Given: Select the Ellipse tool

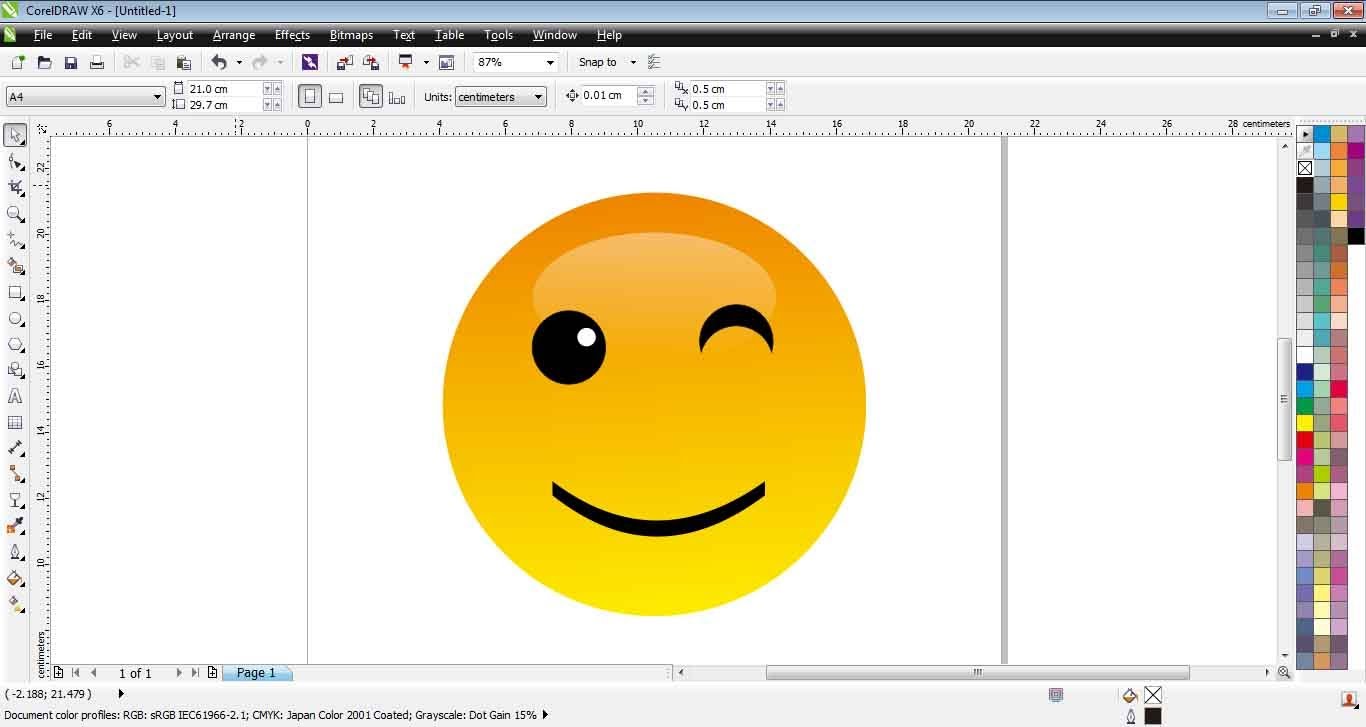Looking at the screenshot, I should tap(15, 319).
